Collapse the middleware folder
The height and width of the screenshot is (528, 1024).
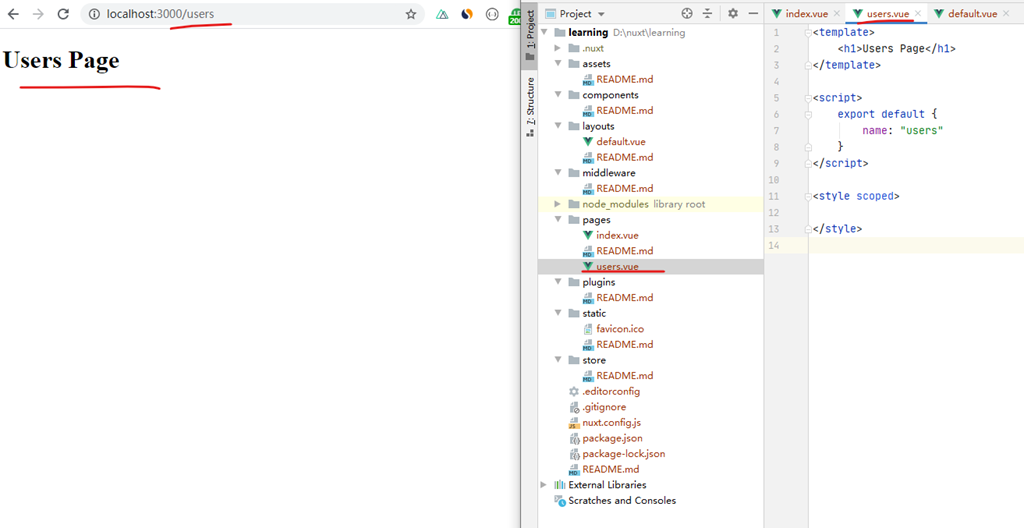(x=558, y=173)
